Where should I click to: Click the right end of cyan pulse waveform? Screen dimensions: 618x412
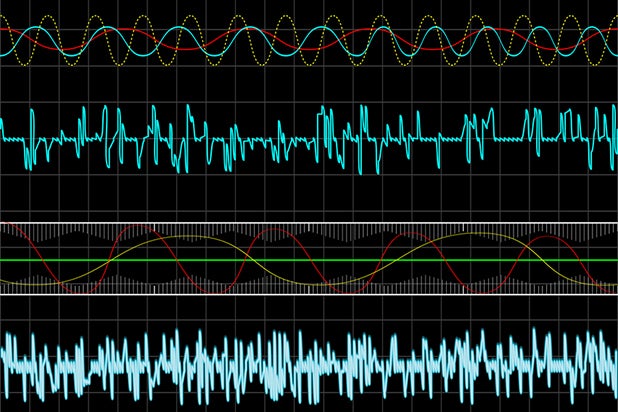coord(614,130)
